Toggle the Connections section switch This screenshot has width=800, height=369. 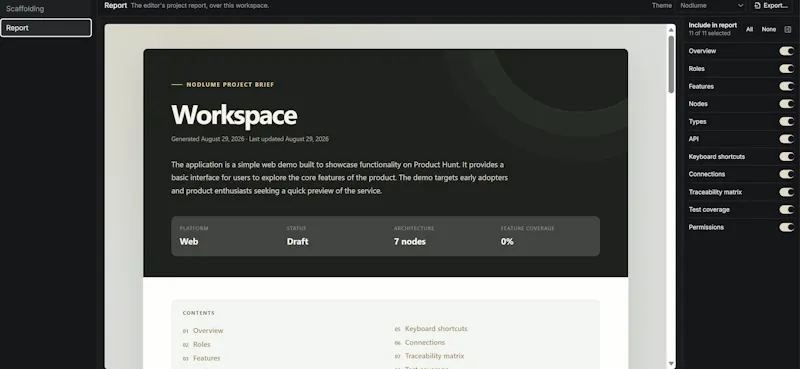[786, 174]
